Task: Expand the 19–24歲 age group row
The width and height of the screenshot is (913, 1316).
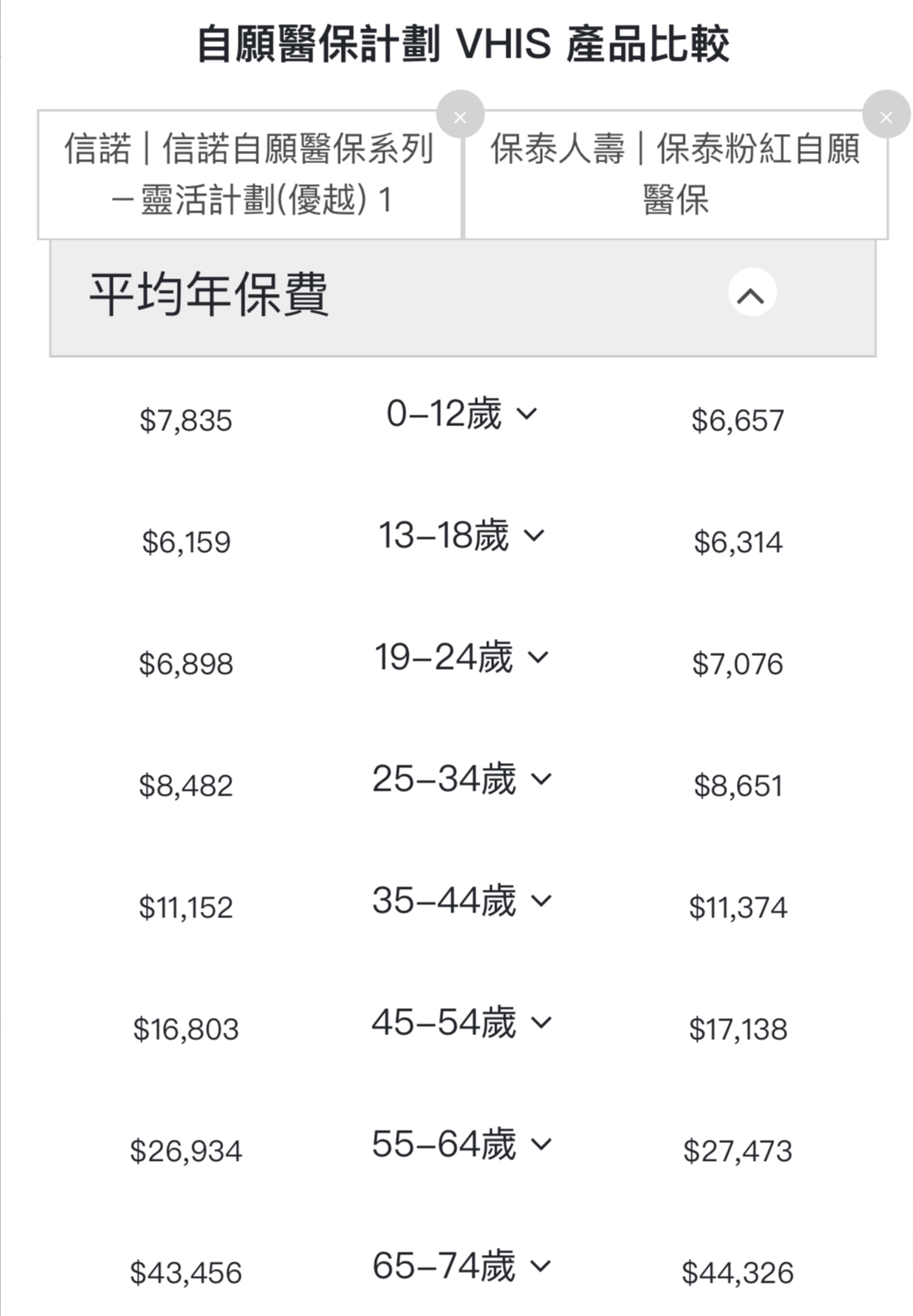Action: pos(461,658)
